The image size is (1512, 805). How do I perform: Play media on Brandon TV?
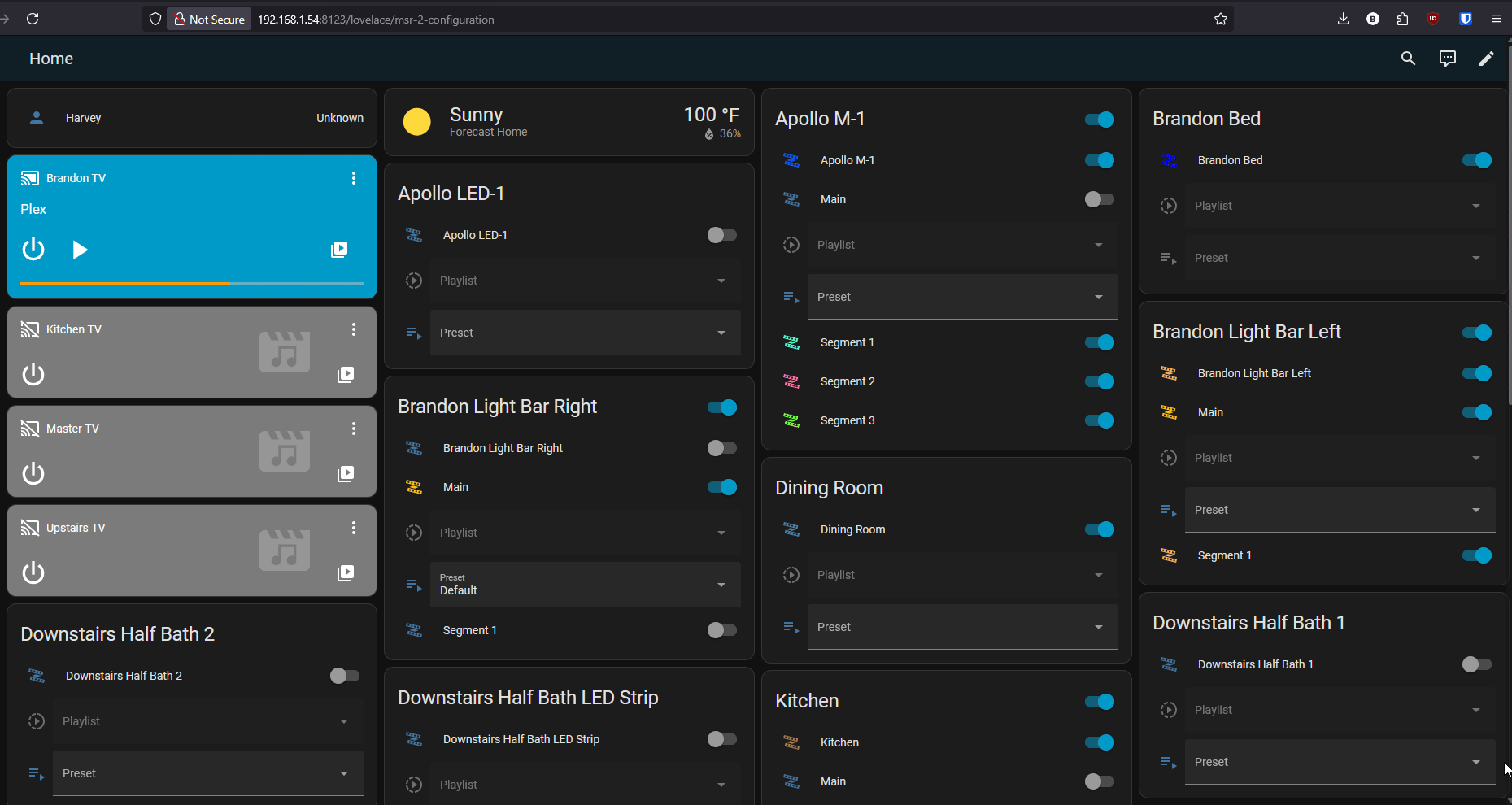[x=79, y=249]
